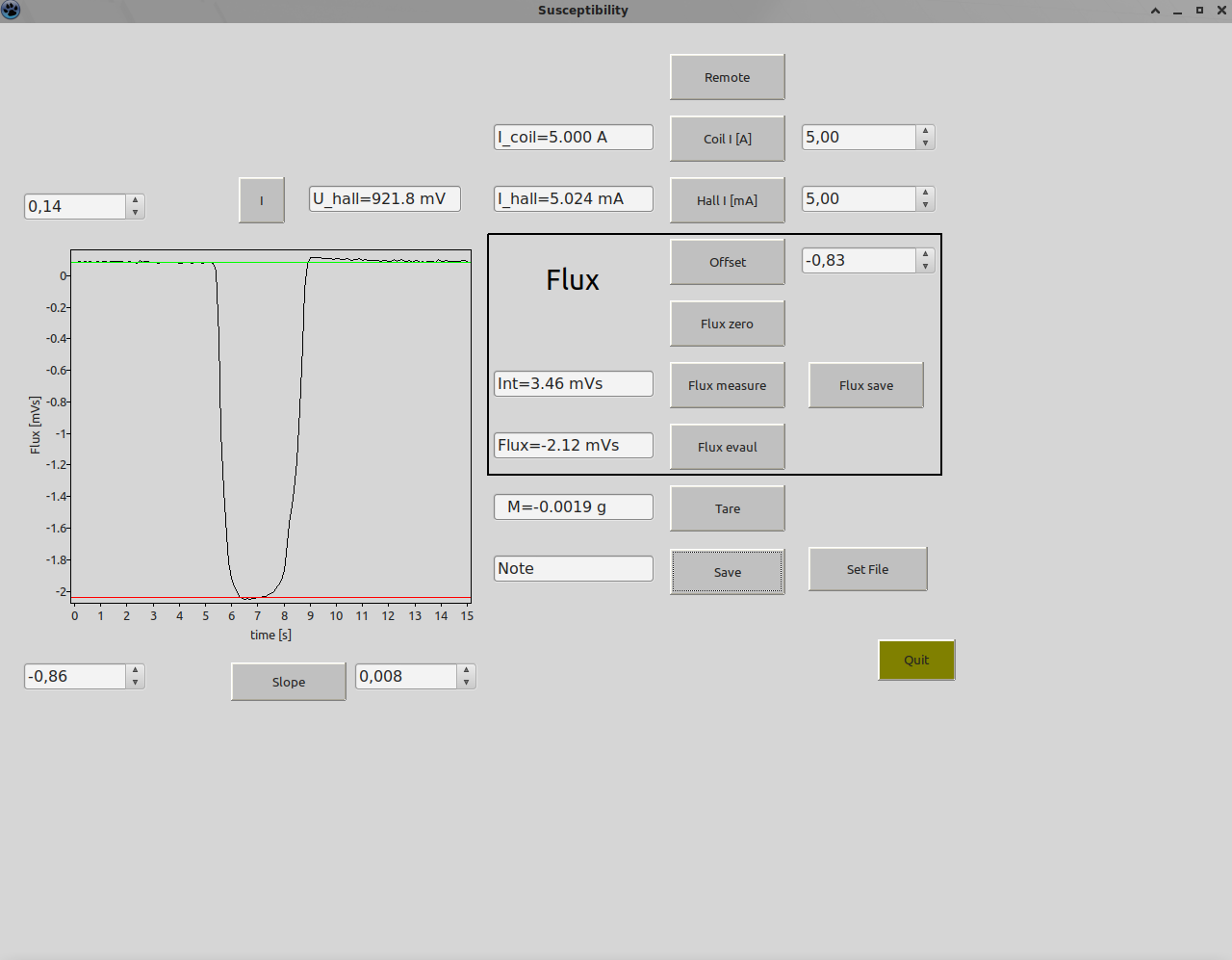1232x960 pixels.
Task: Open the Set File button
Action: [x=868, y=569]
